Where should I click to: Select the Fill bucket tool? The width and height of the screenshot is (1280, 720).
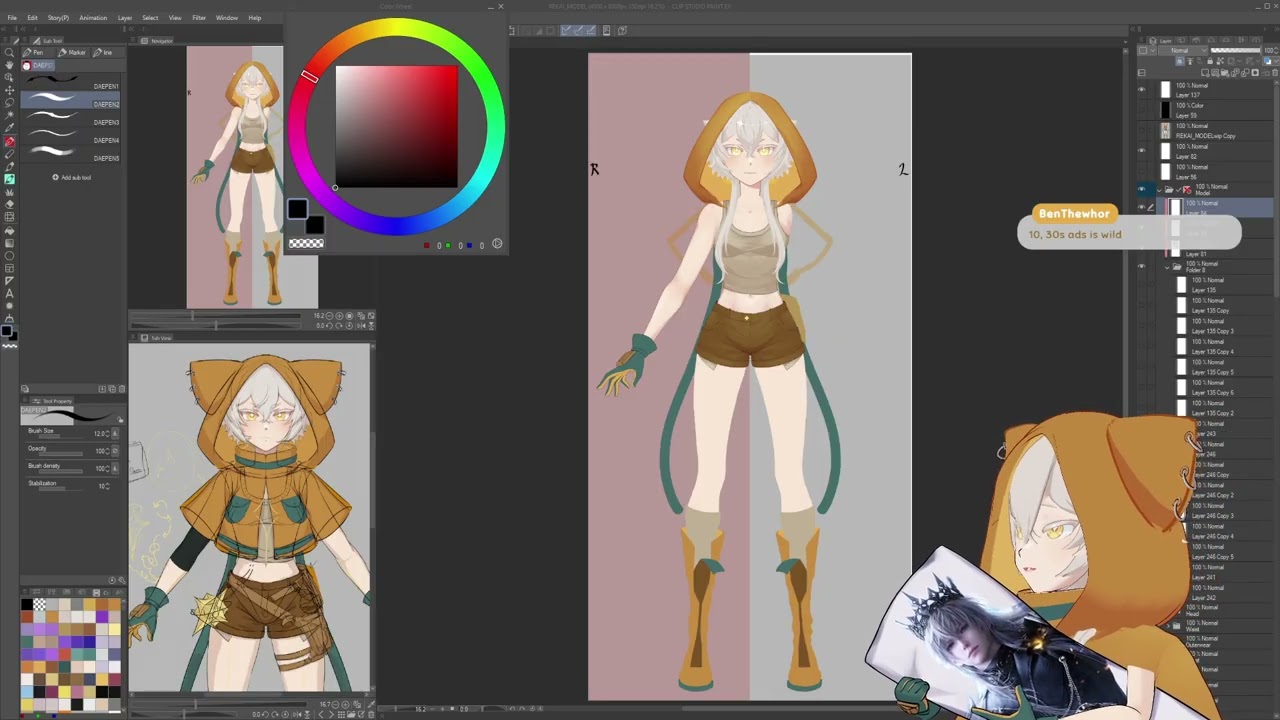[9, 231]
